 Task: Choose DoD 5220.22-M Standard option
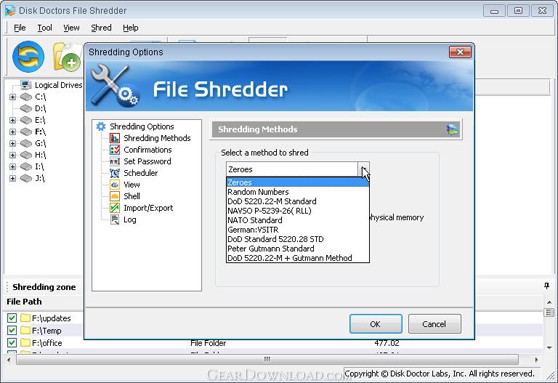click(298, 201)
